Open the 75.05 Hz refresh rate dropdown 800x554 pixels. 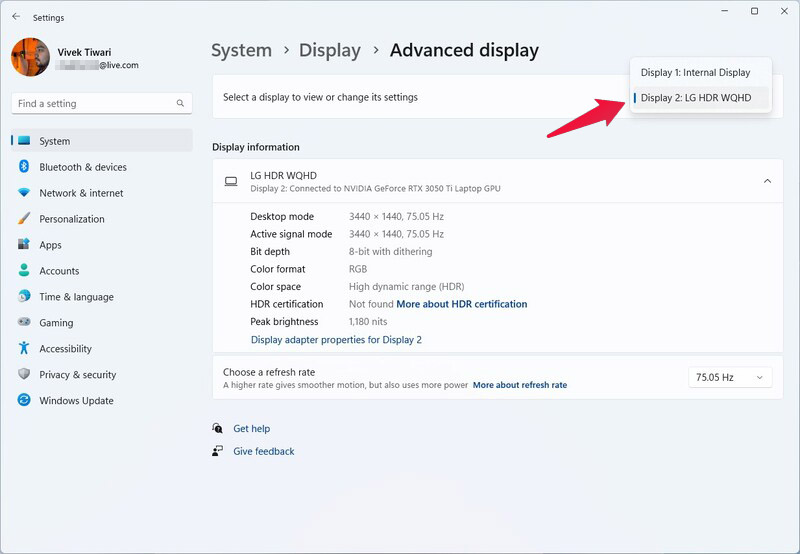click(x=730, y=377)
